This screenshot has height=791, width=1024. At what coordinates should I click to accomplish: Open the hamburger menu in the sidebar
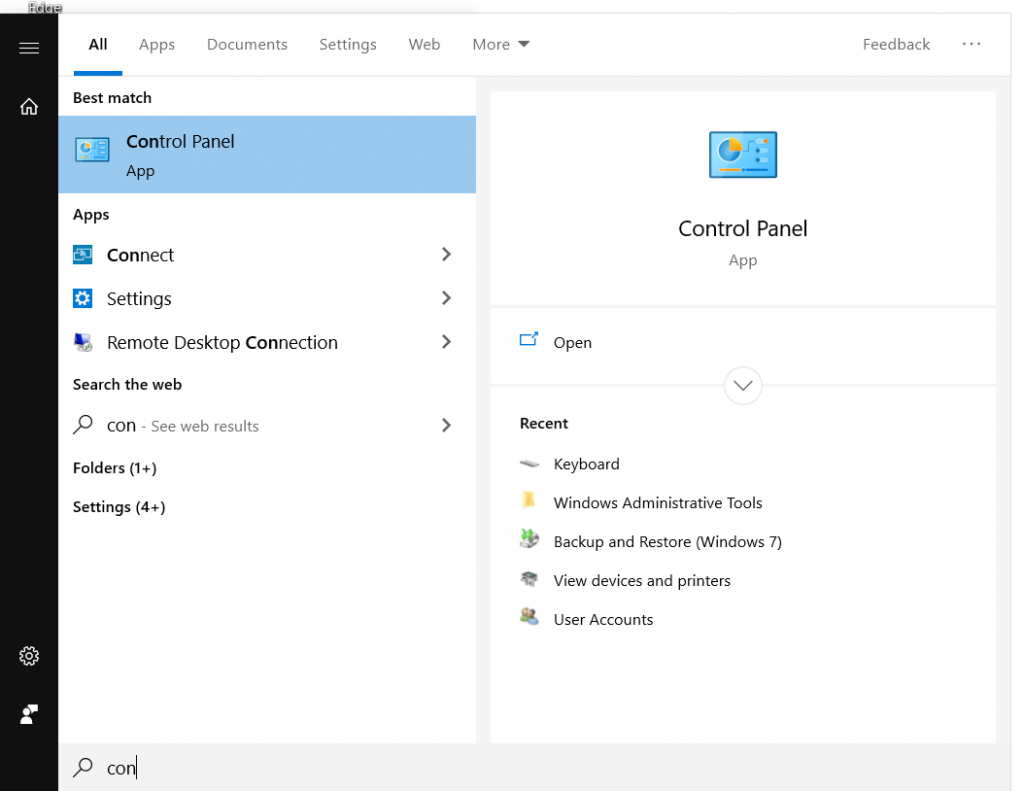(29, 48)
